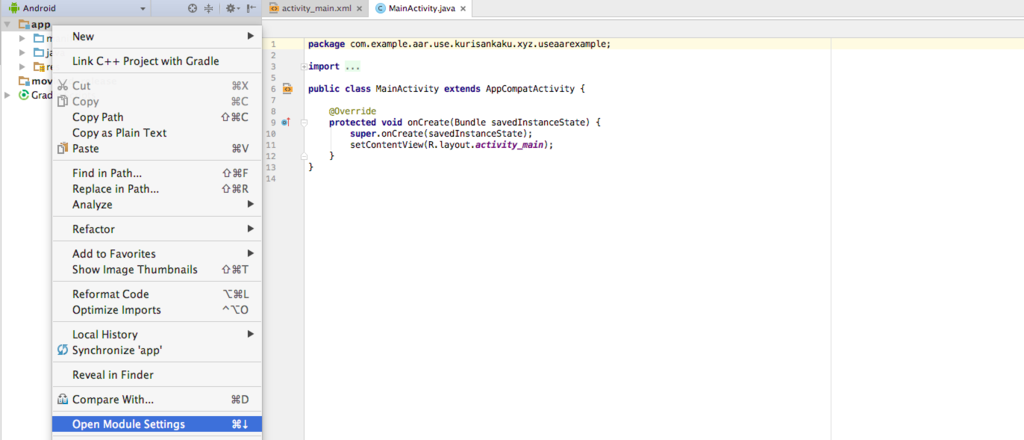Choose Copy Path from context menu
1024x440 pixels.
click(157, 117)
